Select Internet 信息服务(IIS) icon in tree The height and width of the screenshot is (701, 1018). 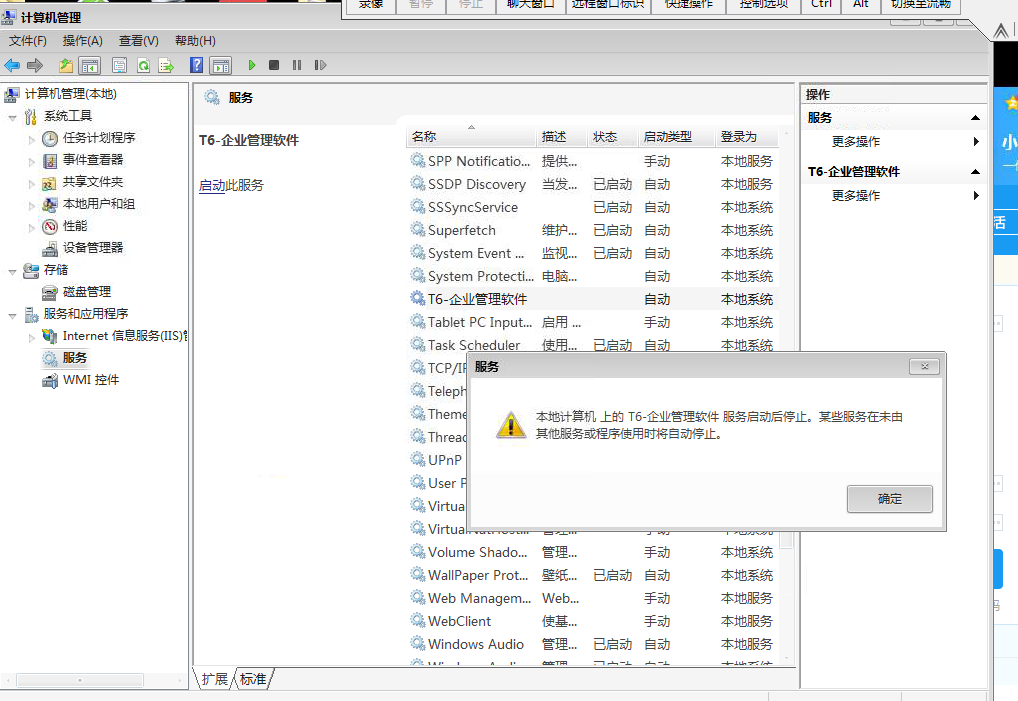coord(50,336)
